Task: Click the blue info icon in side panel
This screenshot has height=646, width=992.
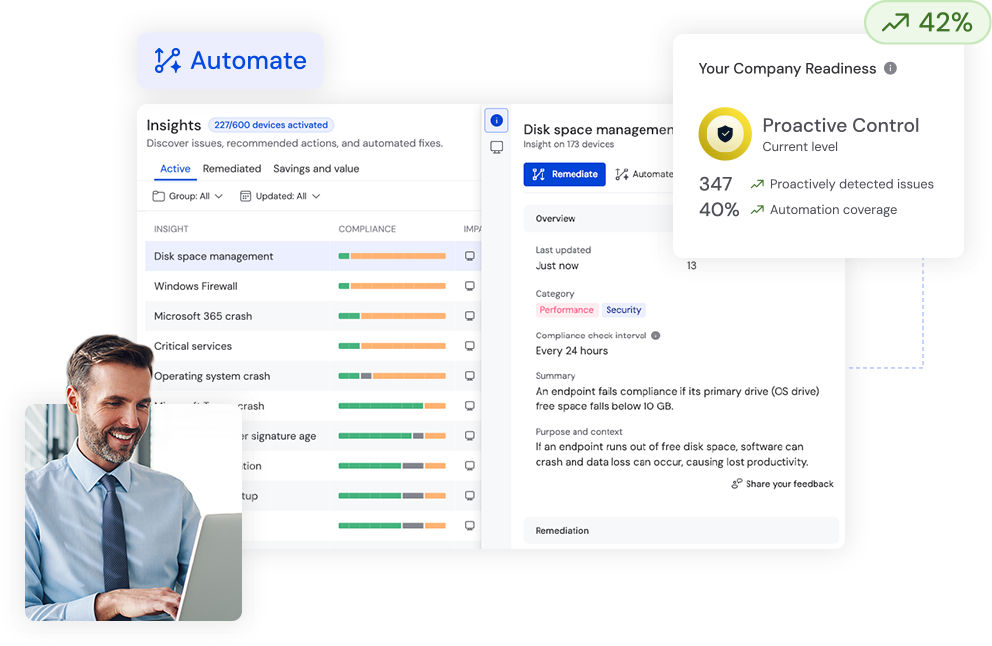Action: point(496,120)
